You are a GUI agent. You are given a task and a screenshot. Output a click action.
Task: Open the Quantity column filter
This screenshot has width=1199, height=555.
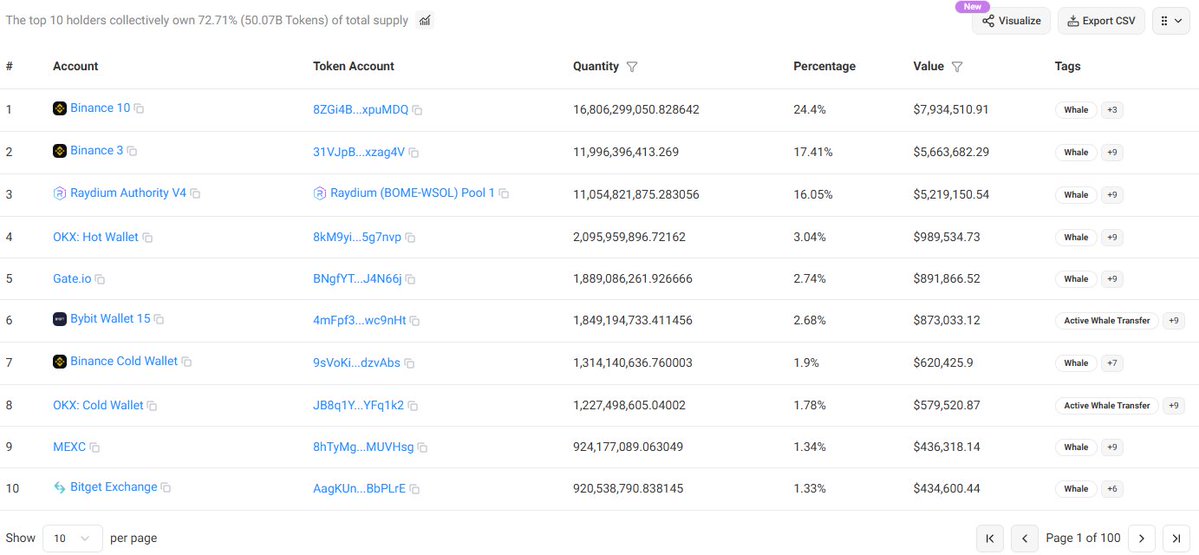tap(632, 67)
